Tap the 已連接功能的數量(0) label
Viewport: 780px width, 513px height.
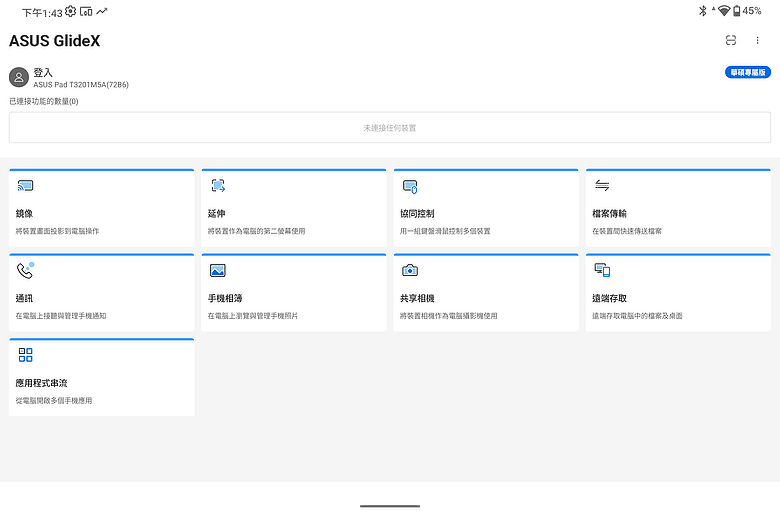tap(44, 101)
